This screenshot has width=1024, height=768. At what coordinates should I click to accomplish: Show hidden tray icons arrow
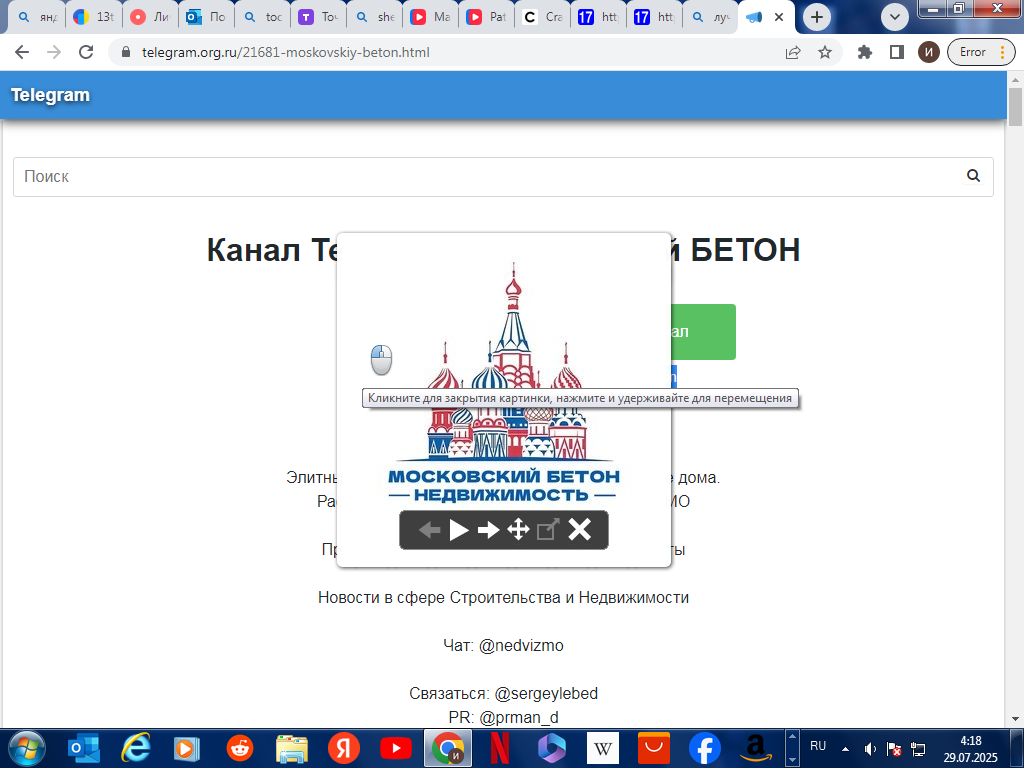pos(845,749)
